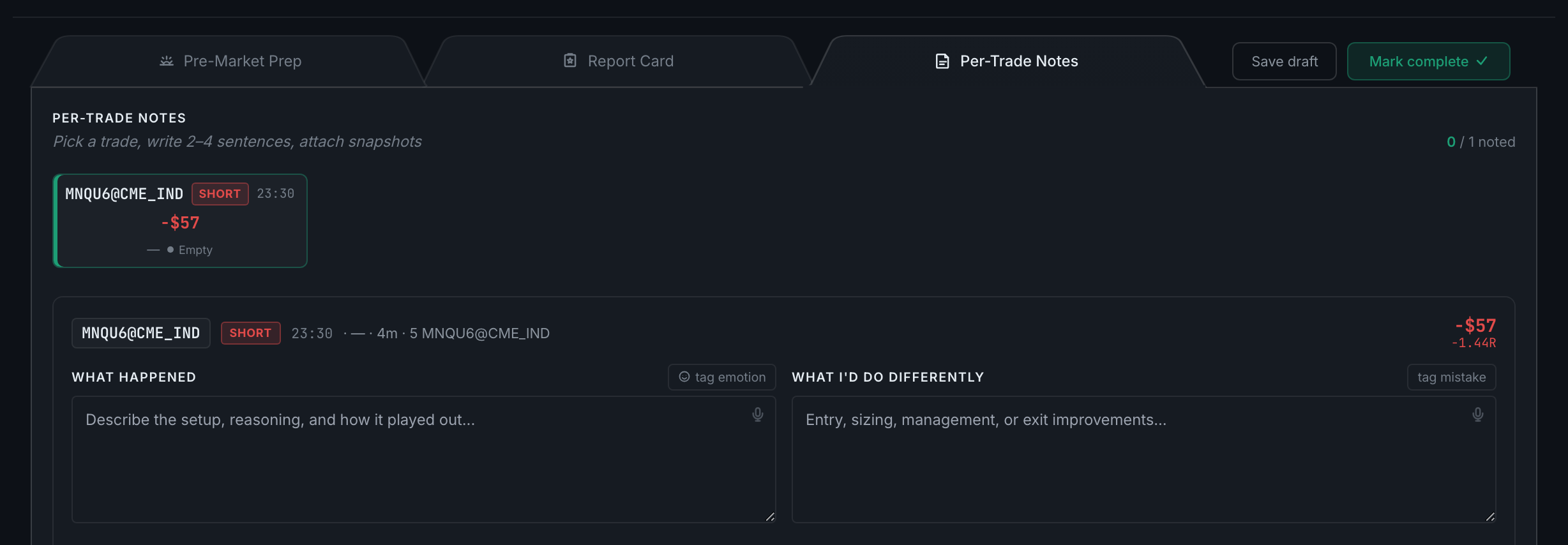The image size is (1568, 545).
Task: Click the Mark complete button
Action: point(1429,61)
